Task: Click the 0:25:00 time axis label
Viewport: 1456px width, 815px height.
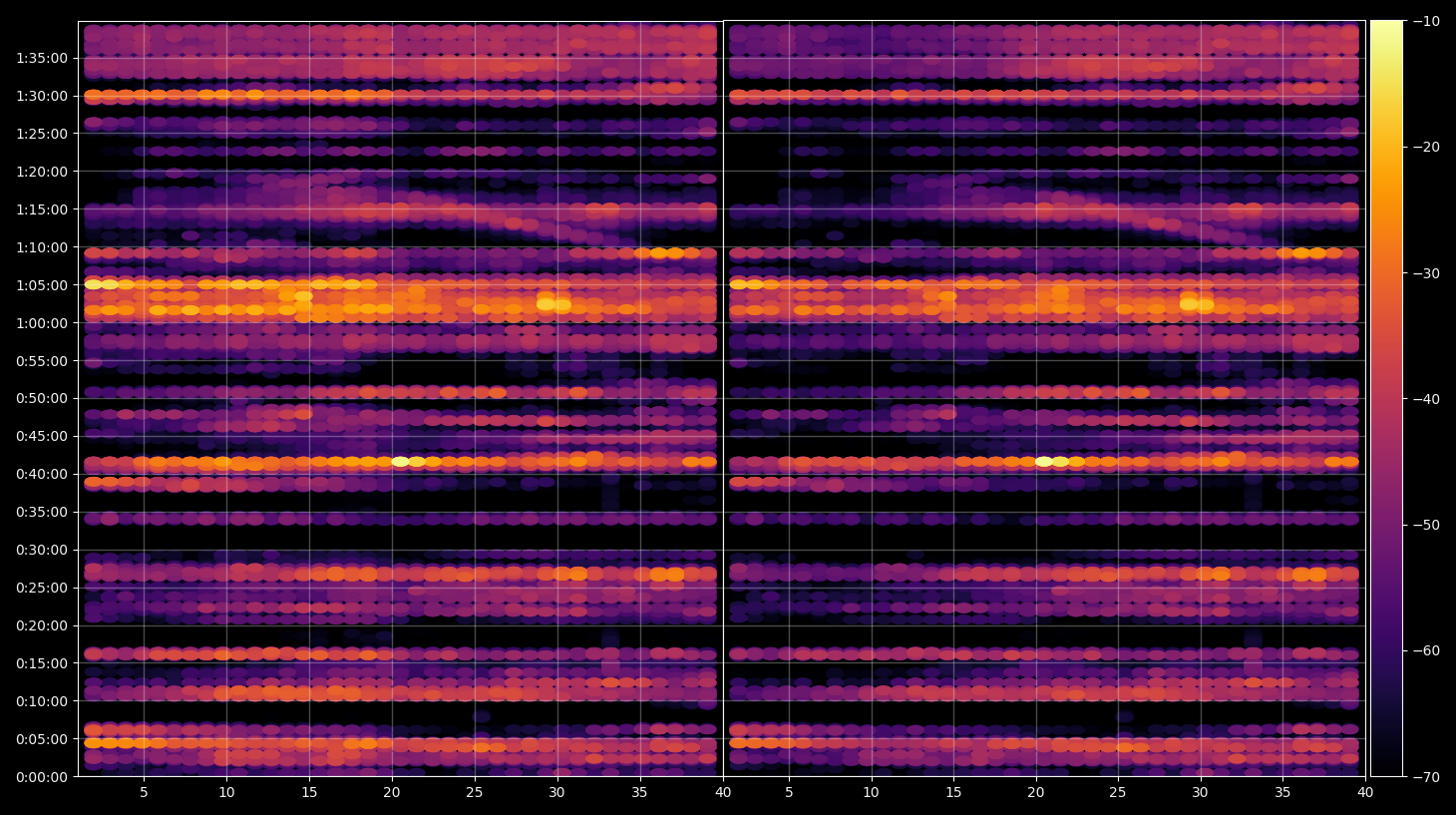Action: 42,588
